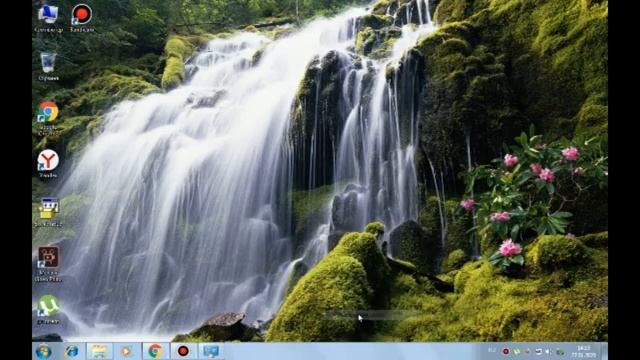Open Internet Explorer from the taskbar
This screenshot has width=640, height=360.
coord(71,351)
